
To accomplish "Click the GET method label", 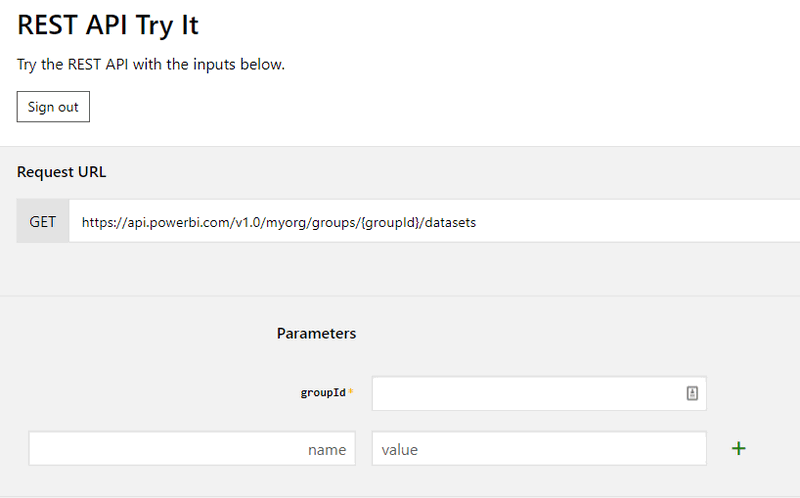I will point(43,221).
